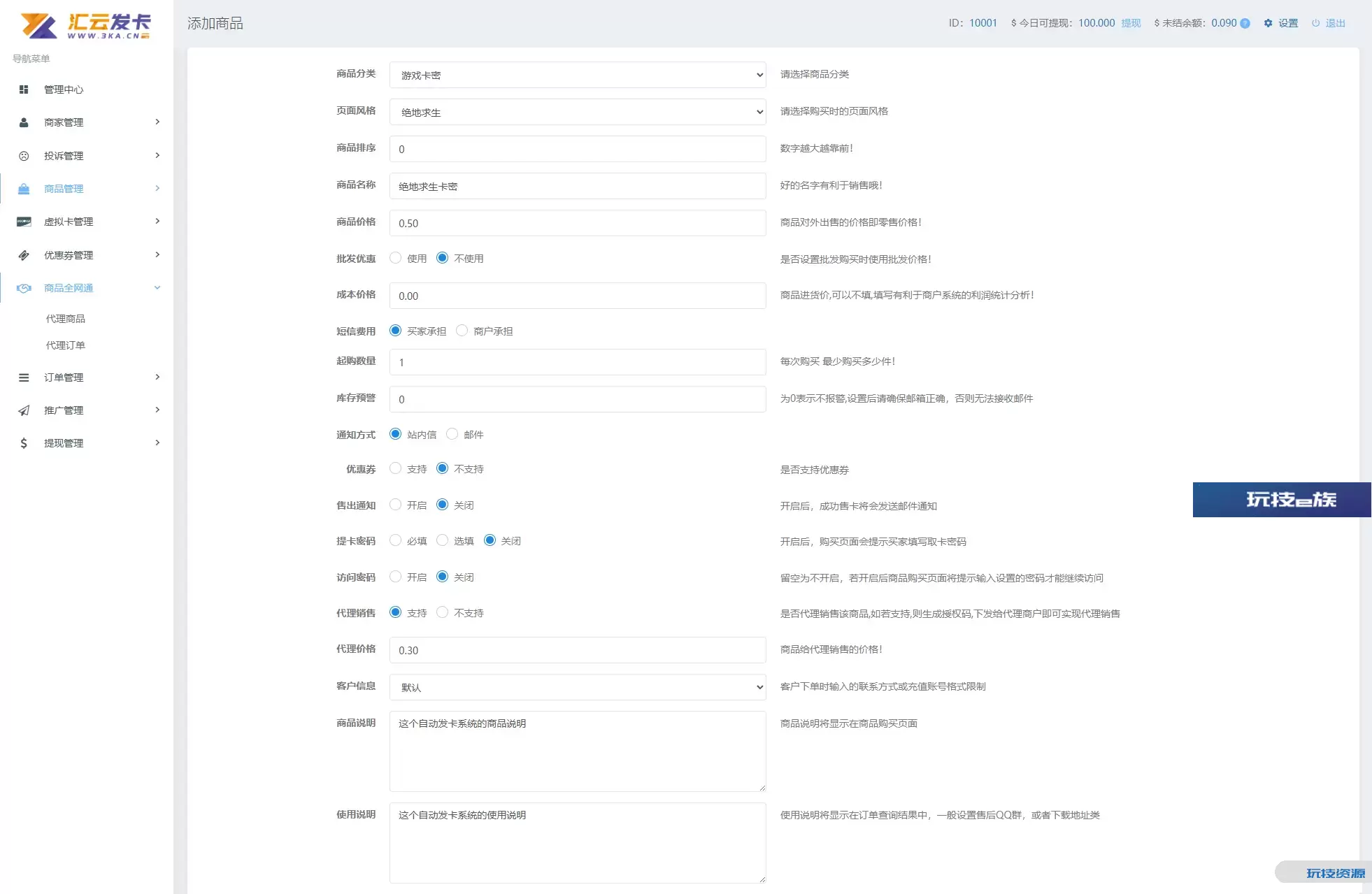This screenshot has height=894, width=1372.
Task: Click into the 商品说明 textarea
Action: 578,751
